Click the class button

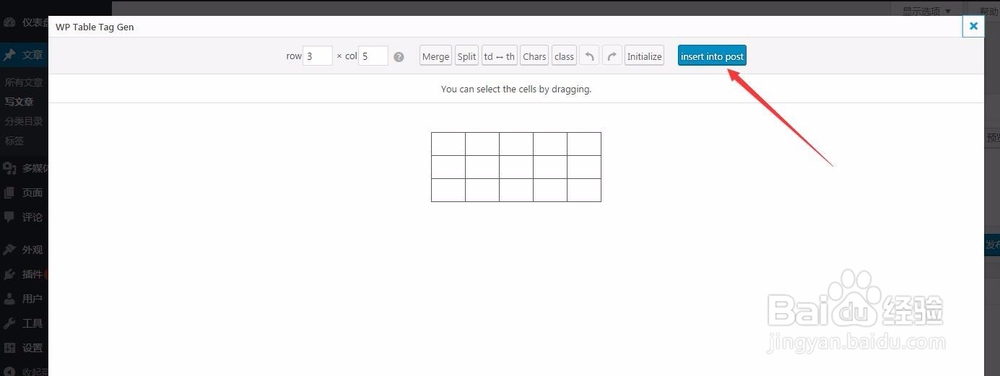[564, 56]
